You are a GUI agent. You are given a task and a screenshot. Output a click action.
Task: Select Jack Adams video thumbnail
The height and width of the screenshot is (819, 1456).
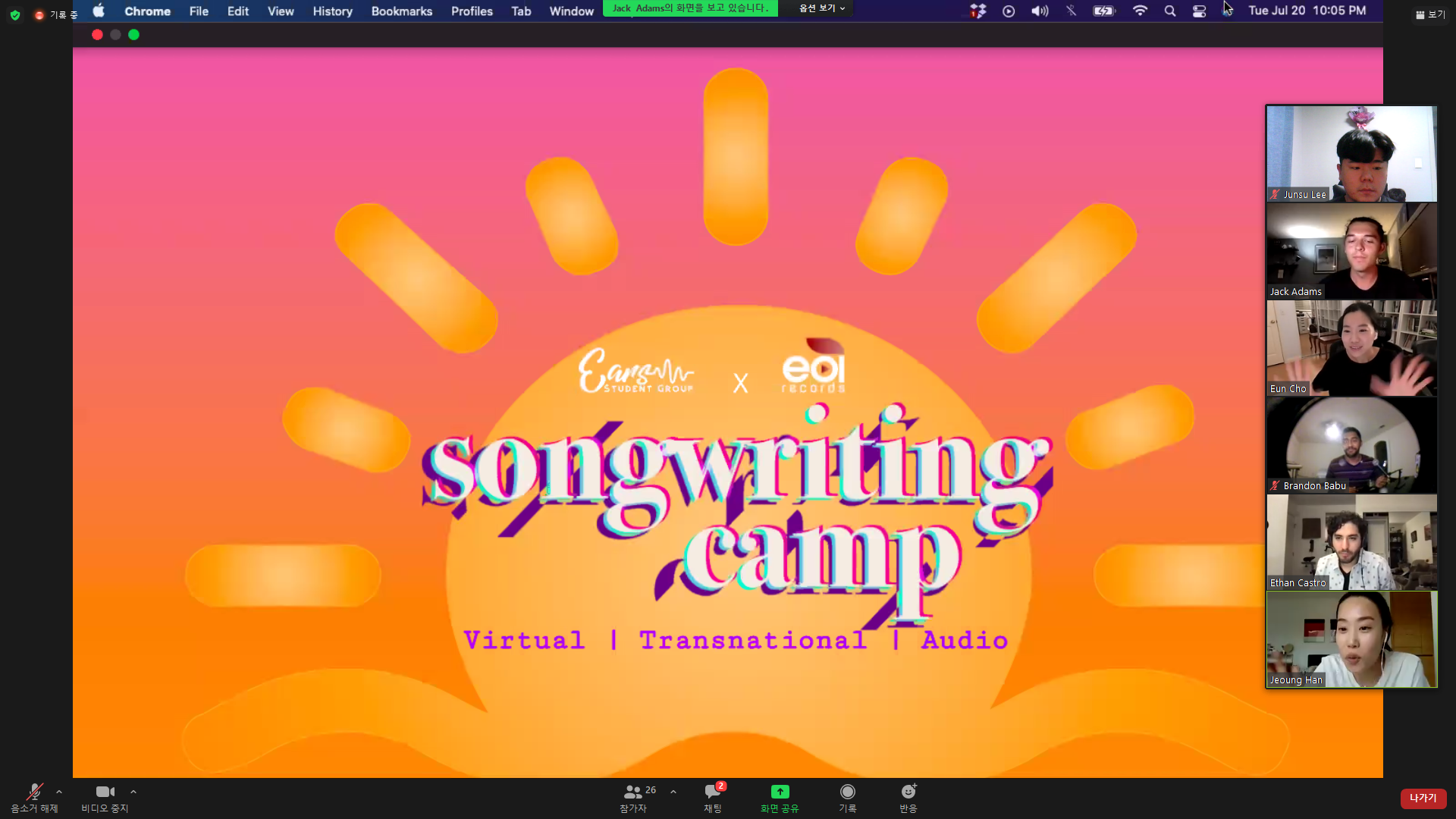pos(1351,251)
